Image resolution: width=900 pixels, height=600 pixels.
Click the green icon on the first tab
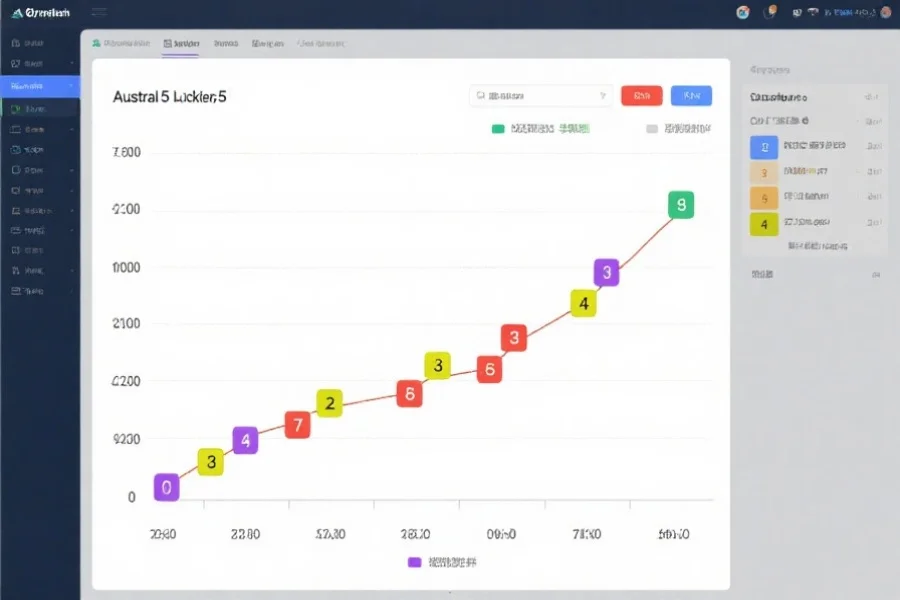pyautogui.click(x=96, y=44)
